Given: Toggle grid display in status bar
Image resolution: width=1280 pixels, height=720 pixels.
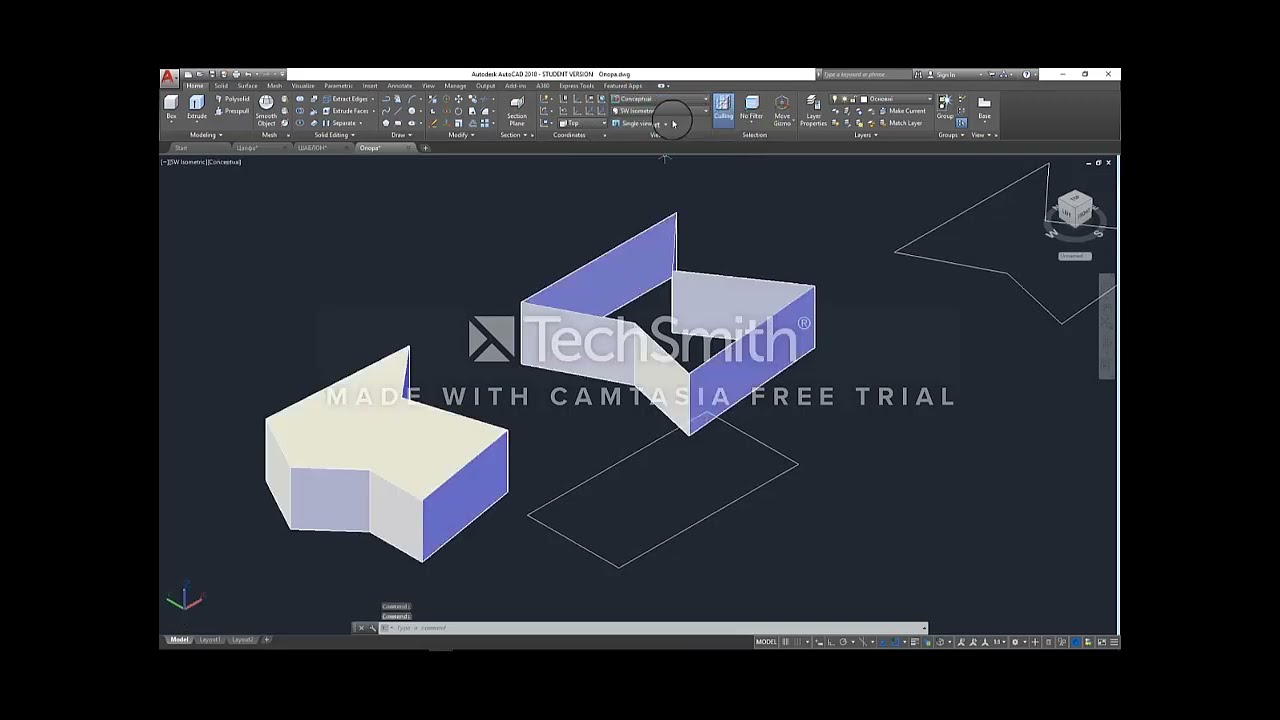Looking at the screenshot, I should [786, 642].
